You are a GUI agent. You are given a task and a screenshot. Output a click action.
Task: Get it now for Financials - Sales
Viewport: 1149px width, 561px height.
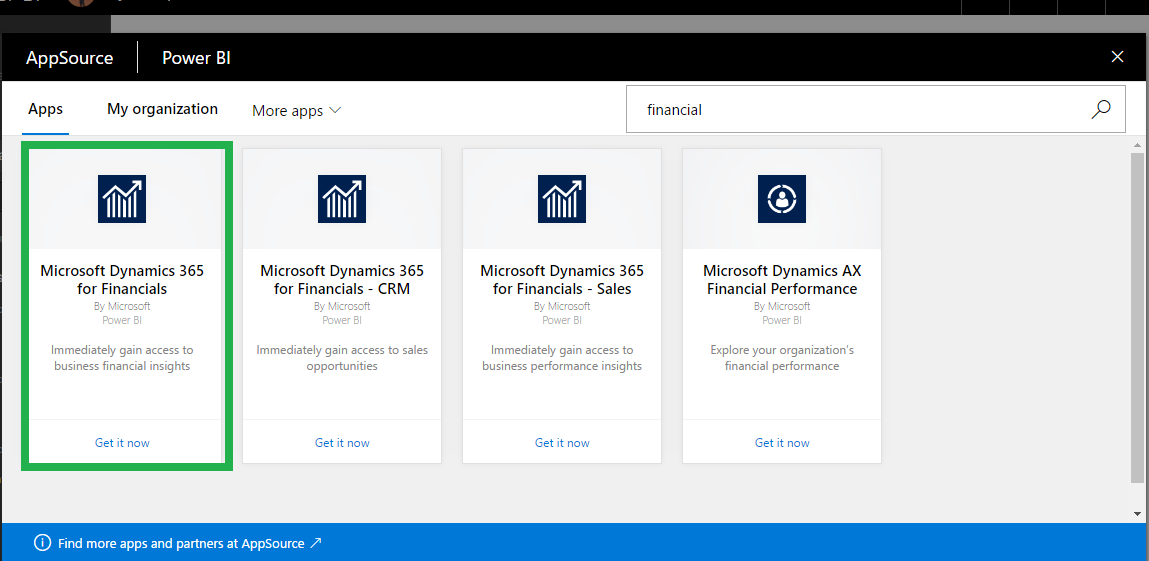coord(562,442)
